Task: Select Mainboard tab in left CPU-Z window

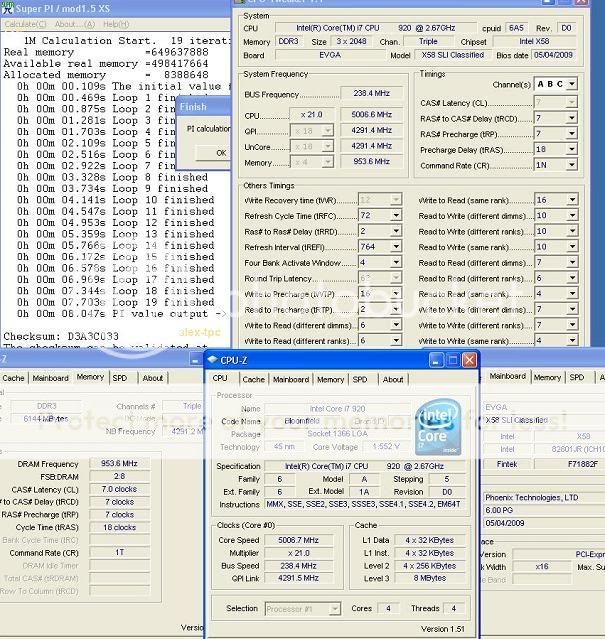Action: [51, 378]
